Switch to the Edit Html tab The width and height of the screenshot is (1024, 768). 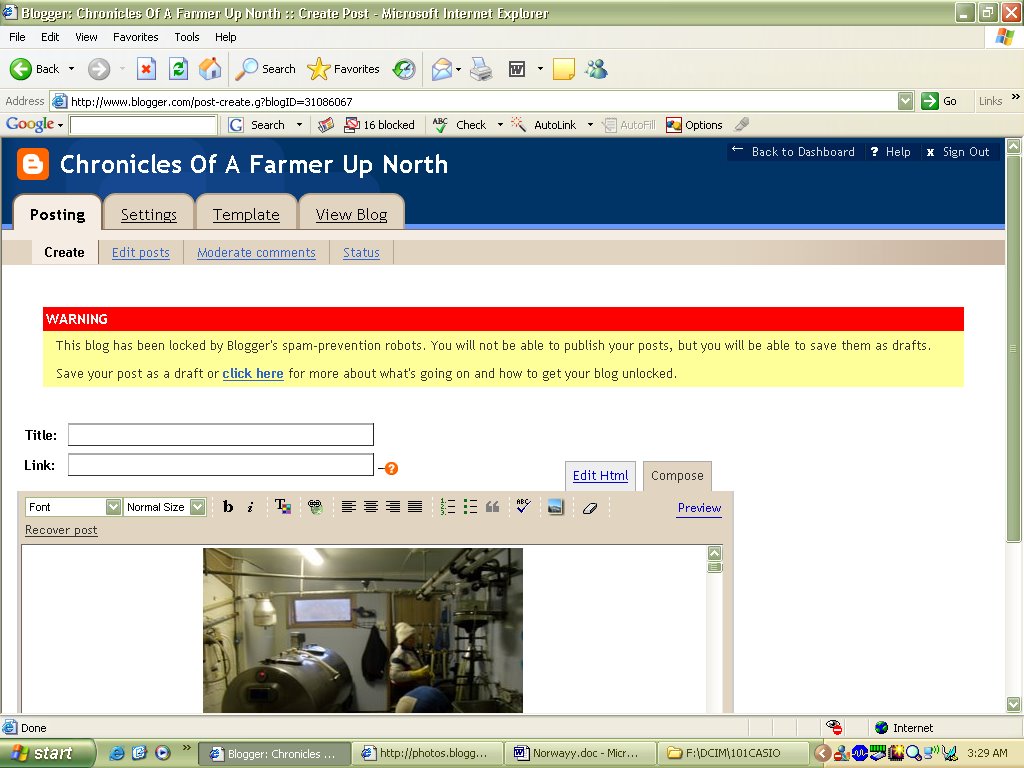point(600,475)
